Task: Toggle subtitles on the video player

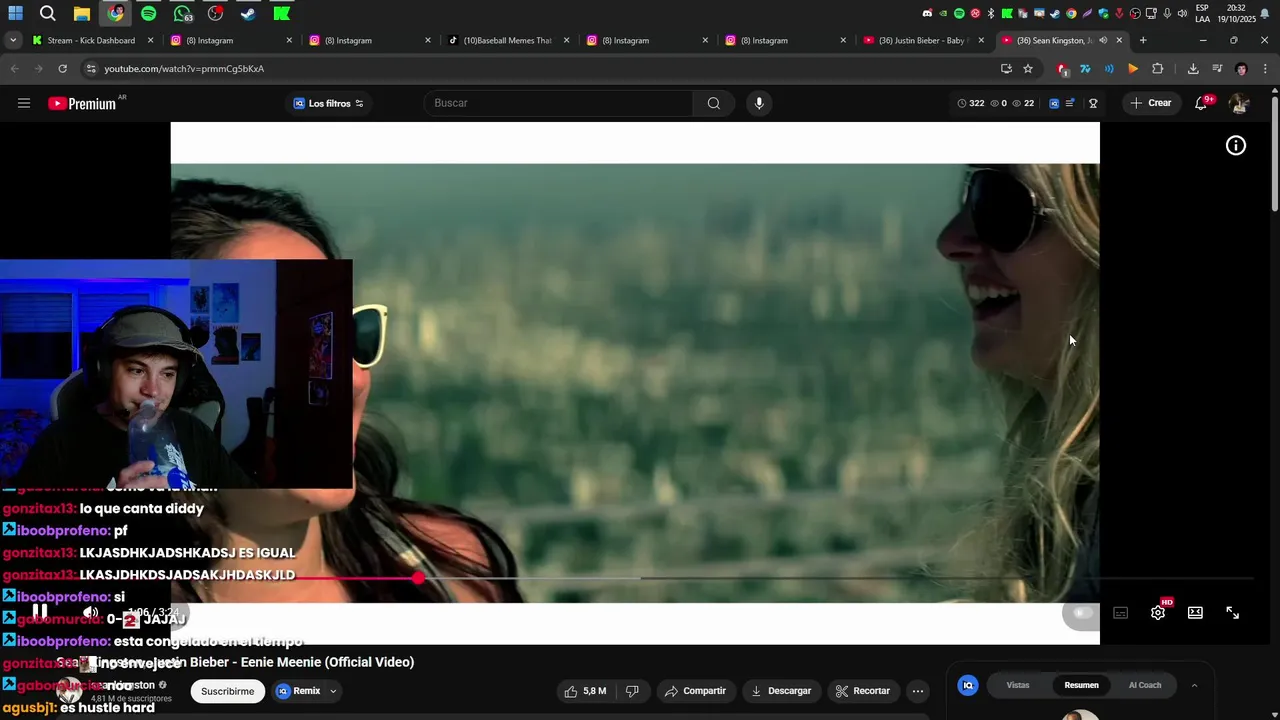Action: 1121,613
